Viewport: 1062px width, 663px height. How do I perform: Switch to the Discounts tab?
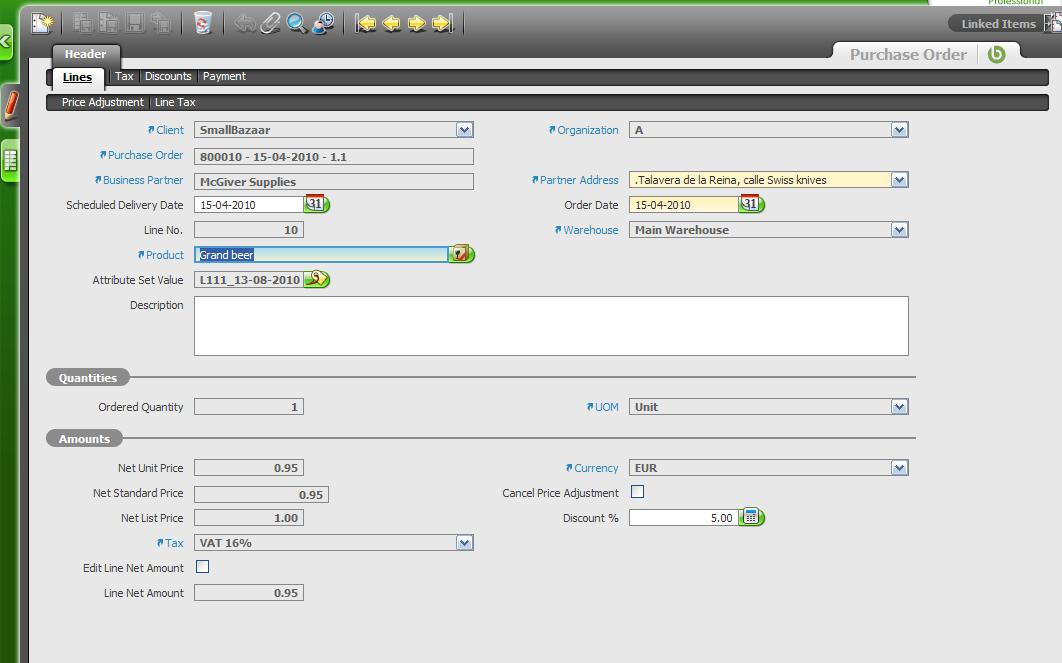pos(168,77)
